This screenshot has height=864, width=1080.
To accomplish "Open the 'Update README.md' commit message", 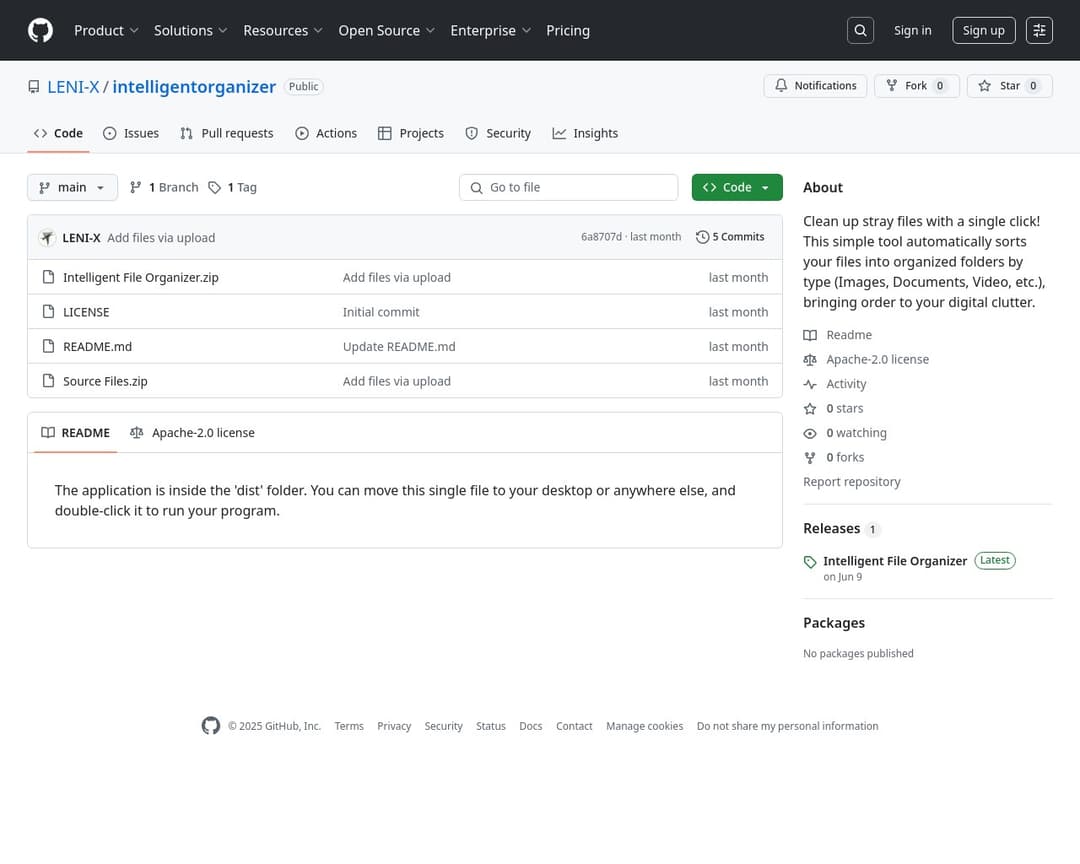I will point(399,346).
